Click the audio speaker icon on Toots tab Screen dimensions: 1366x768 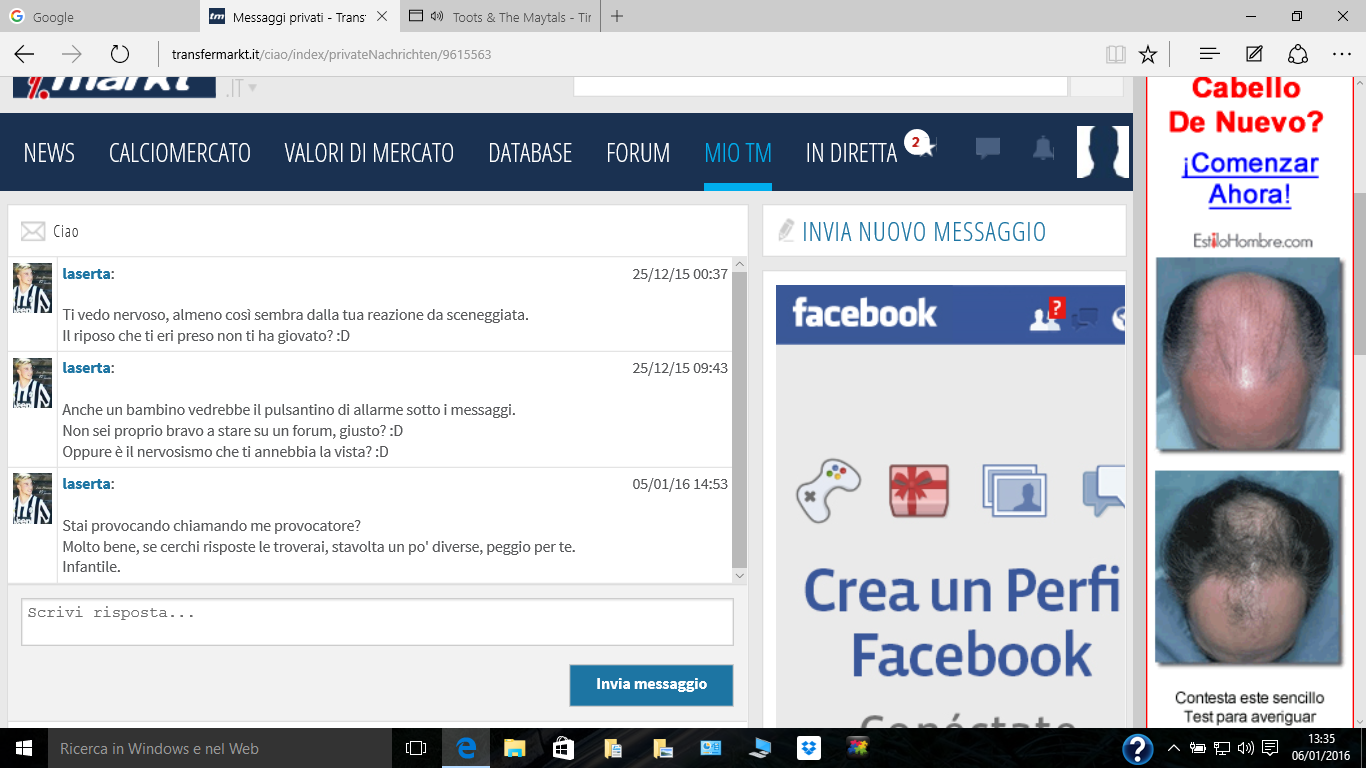pos(437,16)
